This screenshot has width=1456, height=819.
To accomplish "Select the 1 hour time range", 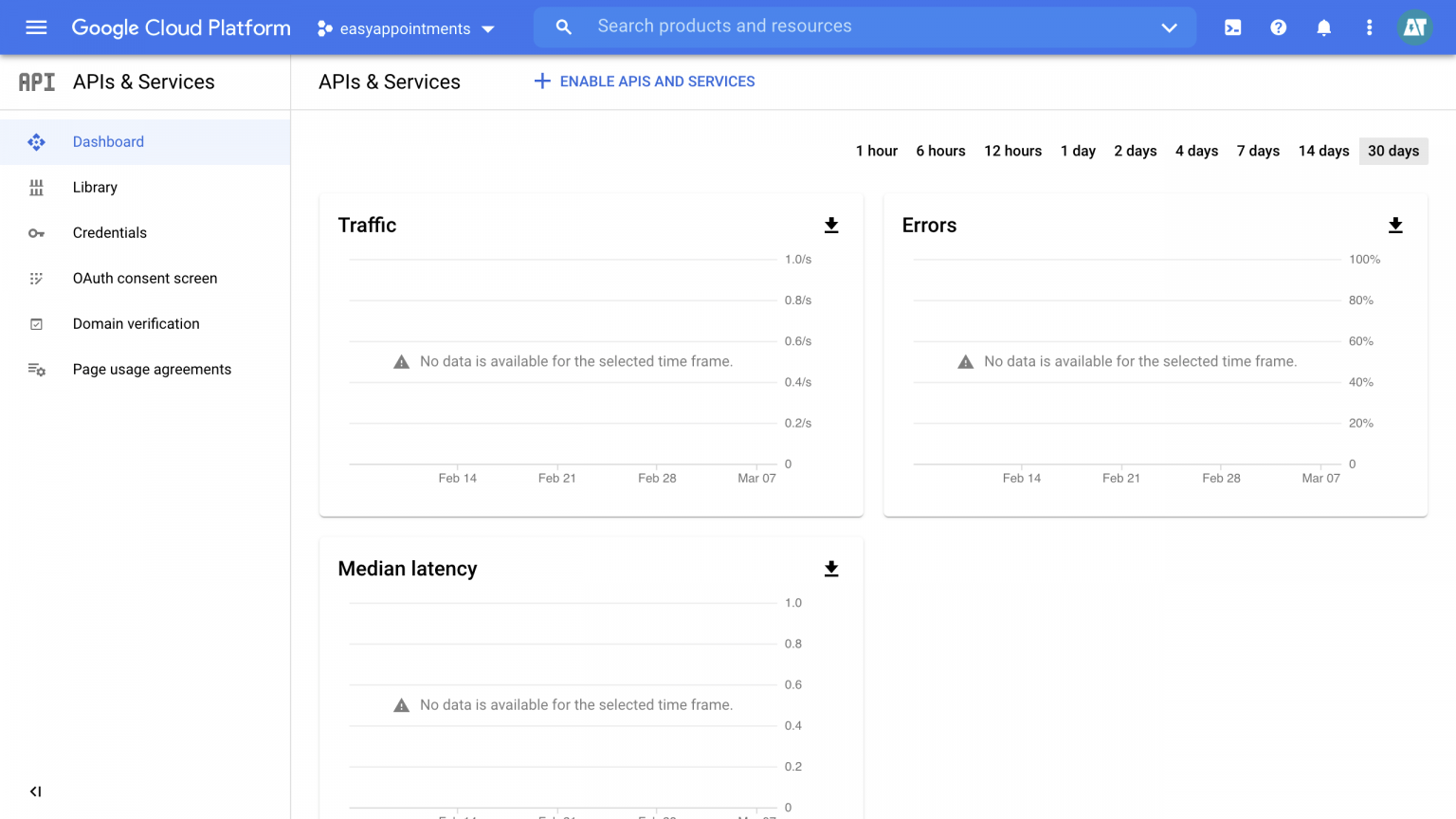I will pos(876,151).
